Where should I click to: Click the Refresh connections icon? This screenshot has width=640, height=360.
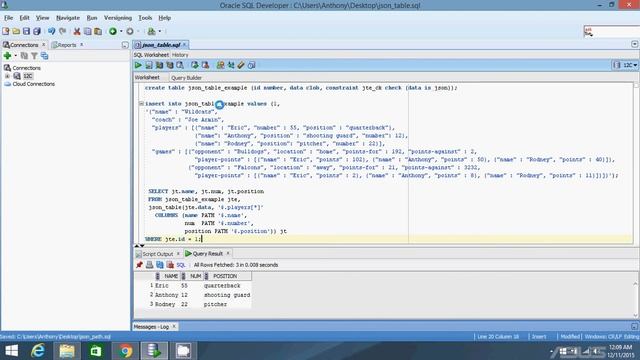coord(24,56)
